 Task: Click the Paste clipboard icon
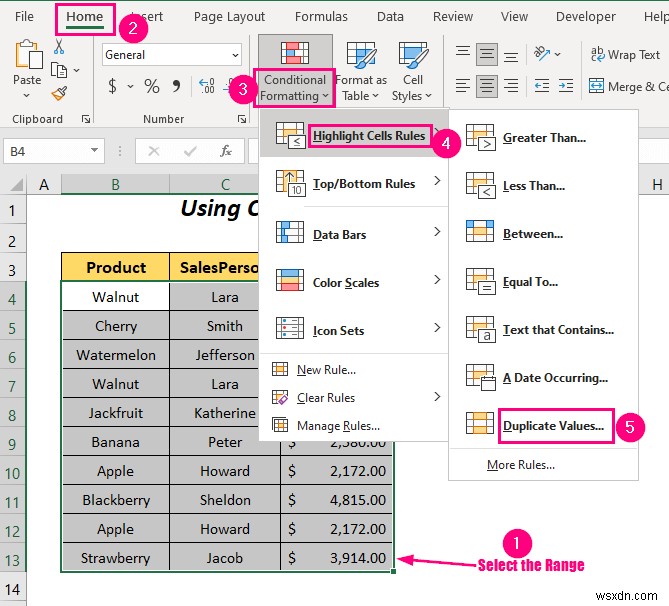(x=28, y=54)
